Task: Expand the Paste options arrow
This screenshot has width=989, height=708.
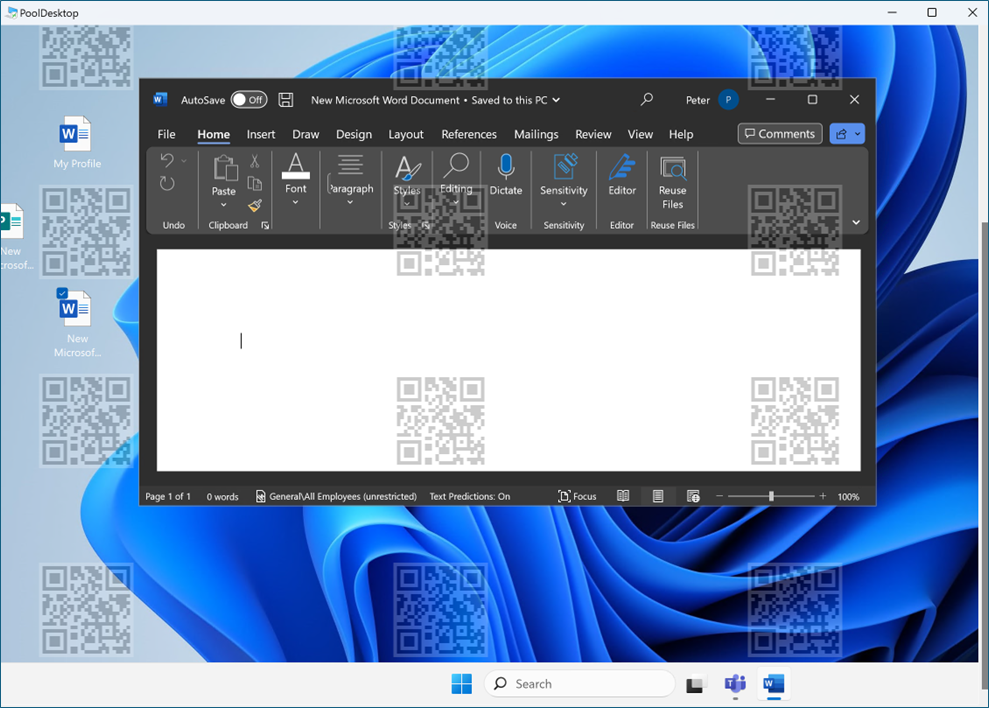Action: [x=223, y=204]
